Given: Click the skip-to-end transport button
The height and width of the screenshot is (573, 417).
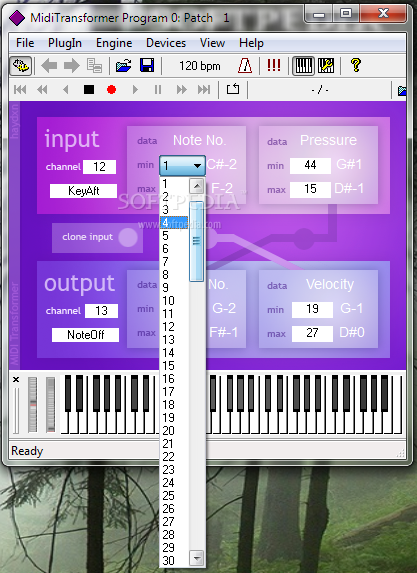Looking at the screenshot, I should pyautogui.click(x=204, y=90).
